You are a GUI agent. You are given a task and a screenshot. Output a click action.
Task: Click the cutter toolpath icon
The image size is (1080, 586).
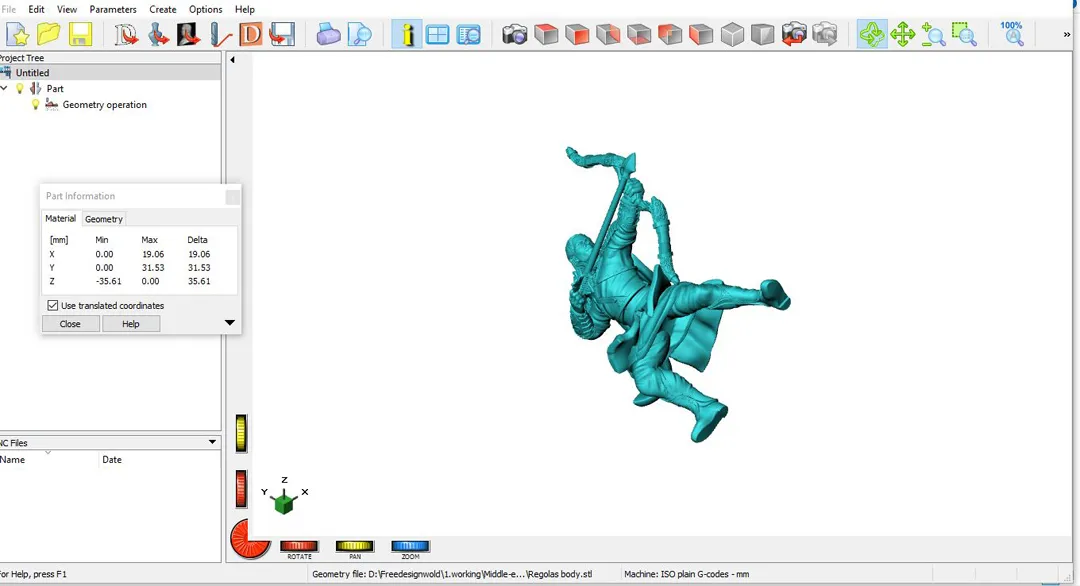click(220, 34)
